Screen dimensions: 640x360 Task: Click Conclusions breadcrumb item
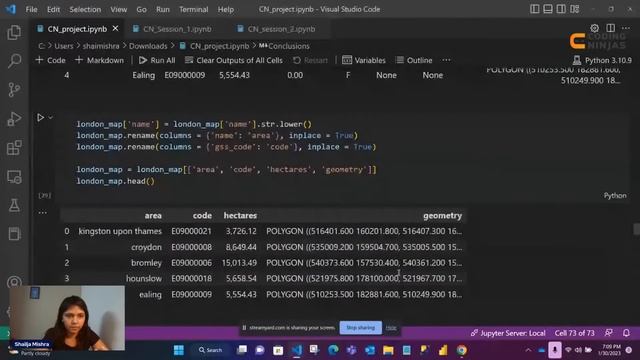(284, 46)
